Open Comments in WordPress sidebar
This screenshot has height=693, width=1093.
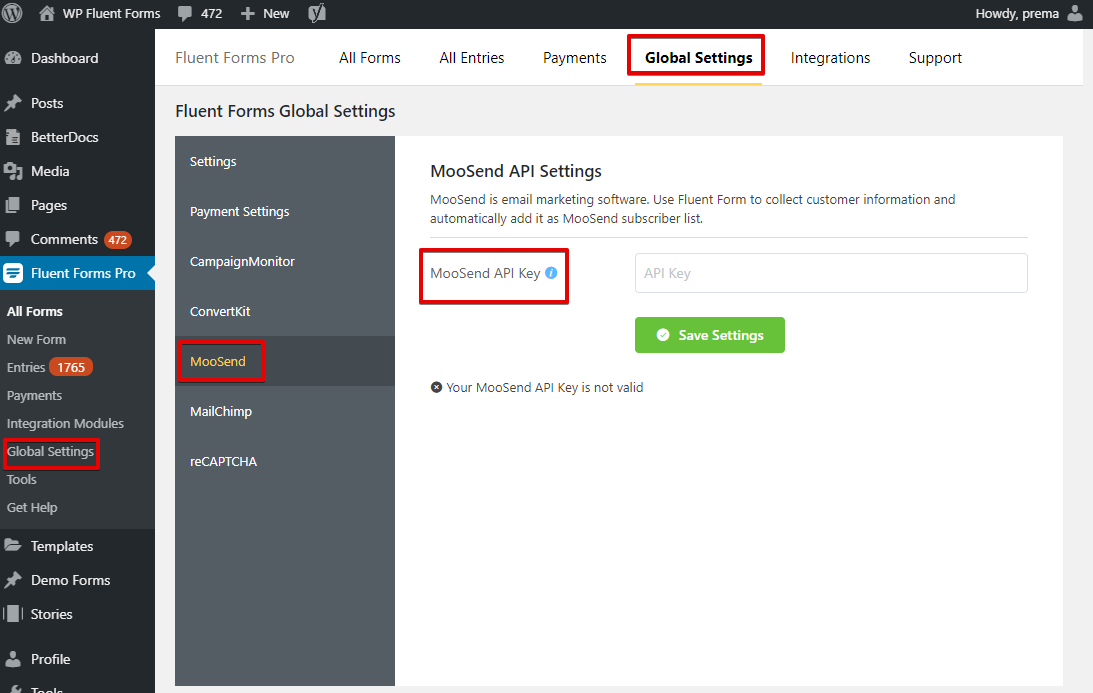coord(64,239)
